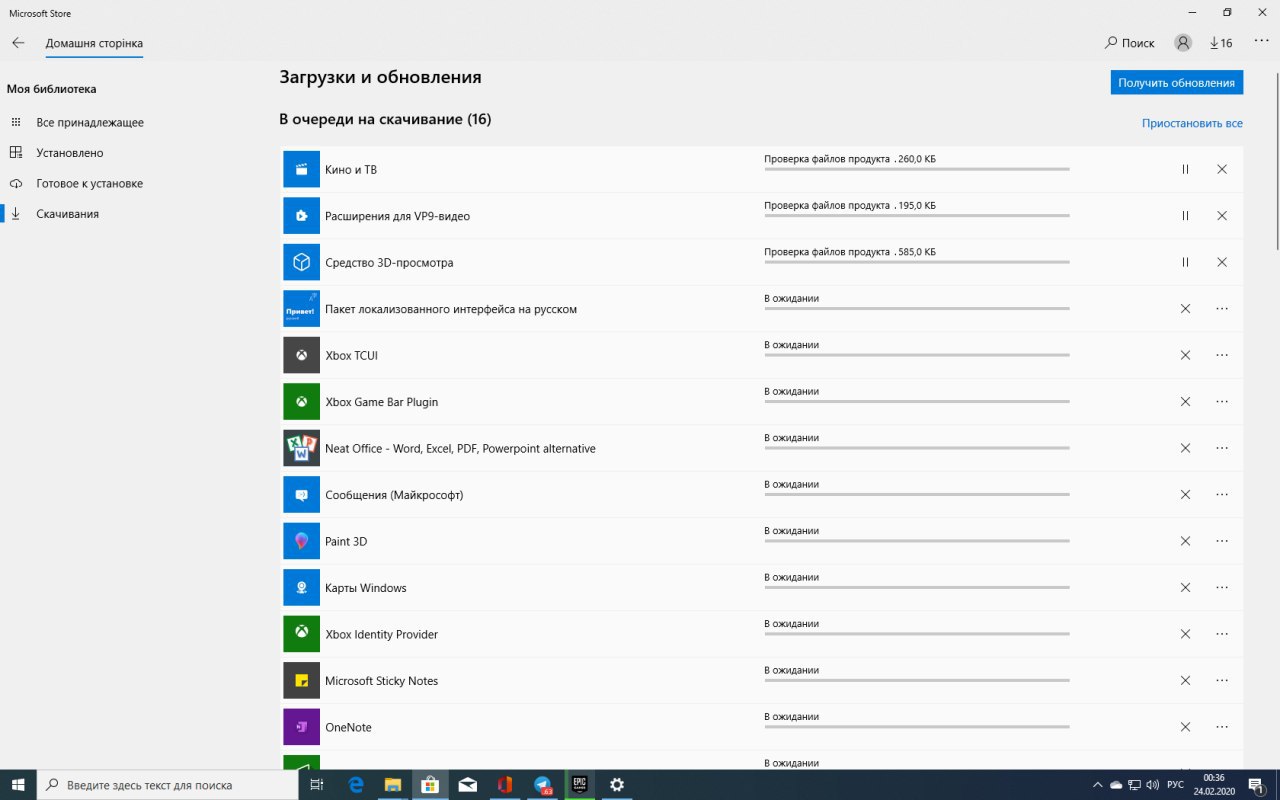Cancel the Xbox TCUI queued download

[1185, 355]
